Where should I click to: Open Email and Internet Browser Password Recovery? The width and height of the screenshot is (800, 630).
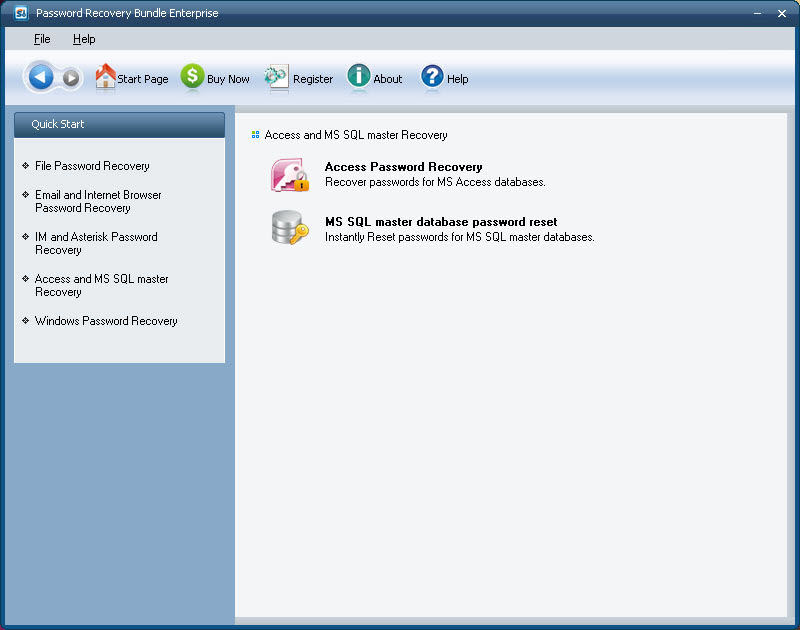click(x=98, y=201)
